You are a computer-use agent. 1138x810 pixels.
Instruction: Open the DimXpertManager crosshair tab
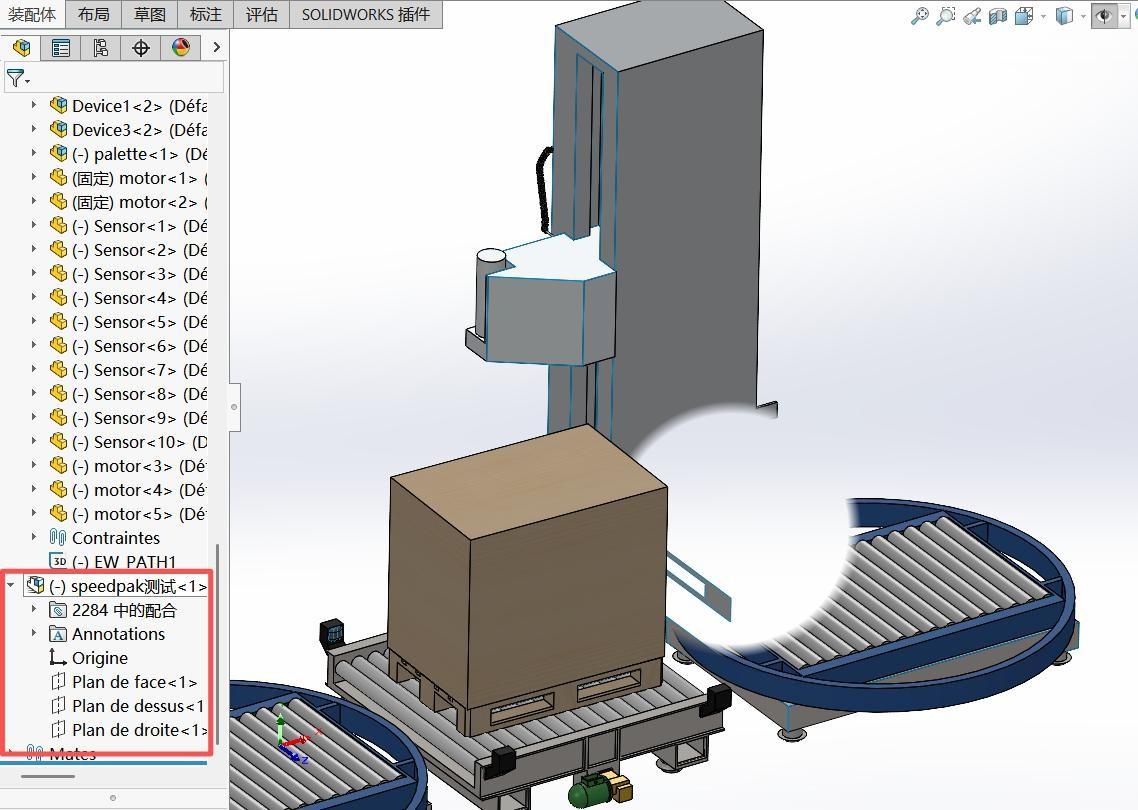click(x=141, y=48)
